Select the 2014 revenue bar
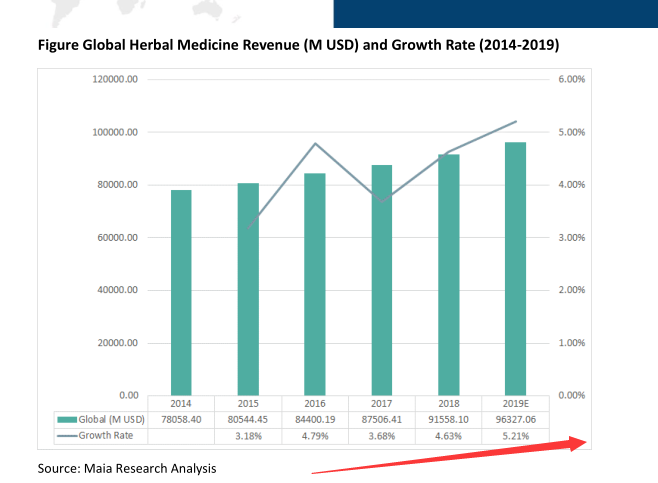The image size is (658, 483). coord(181,292)
